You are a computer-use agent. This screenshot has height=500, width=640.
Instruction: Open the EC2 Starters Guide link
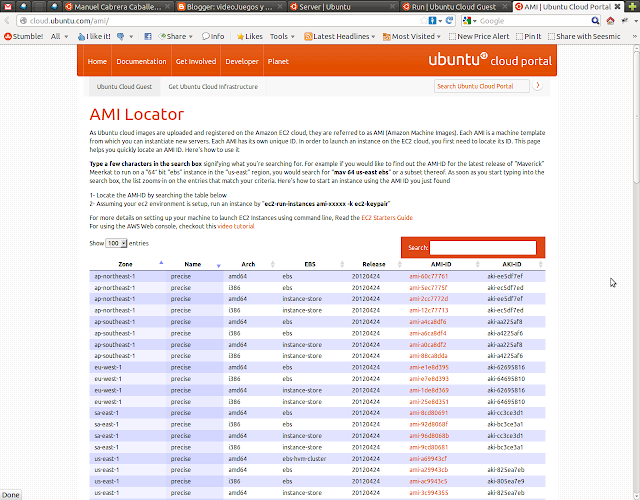[387, 218]
